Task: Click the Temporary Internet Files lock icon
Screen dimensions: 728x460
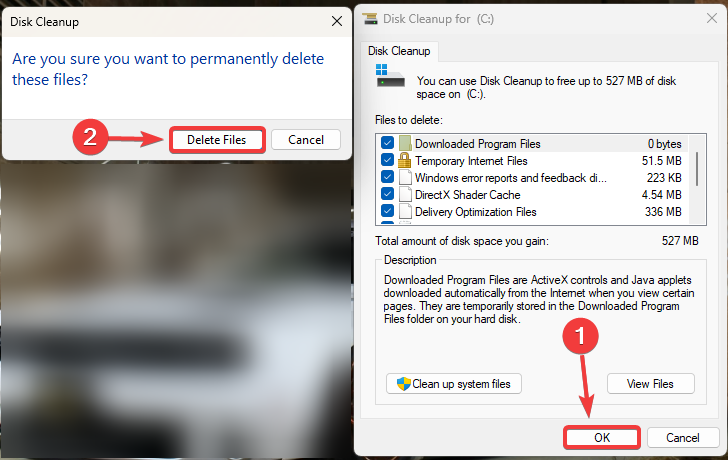Action: (x=405, y=160)
